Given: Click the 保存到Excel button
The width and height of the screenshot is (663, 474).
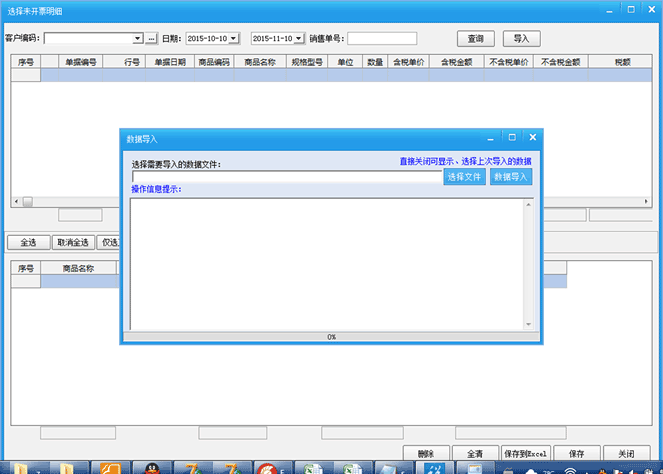Looking at the screenshot, I should (x=527, y=453).
